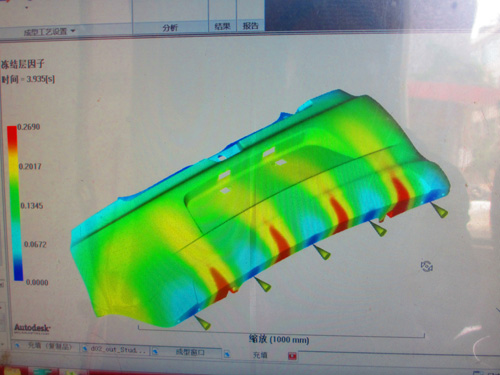Click the icon on the 成型窗口 tab
The image size is (500, 375).
click(156, 352)
